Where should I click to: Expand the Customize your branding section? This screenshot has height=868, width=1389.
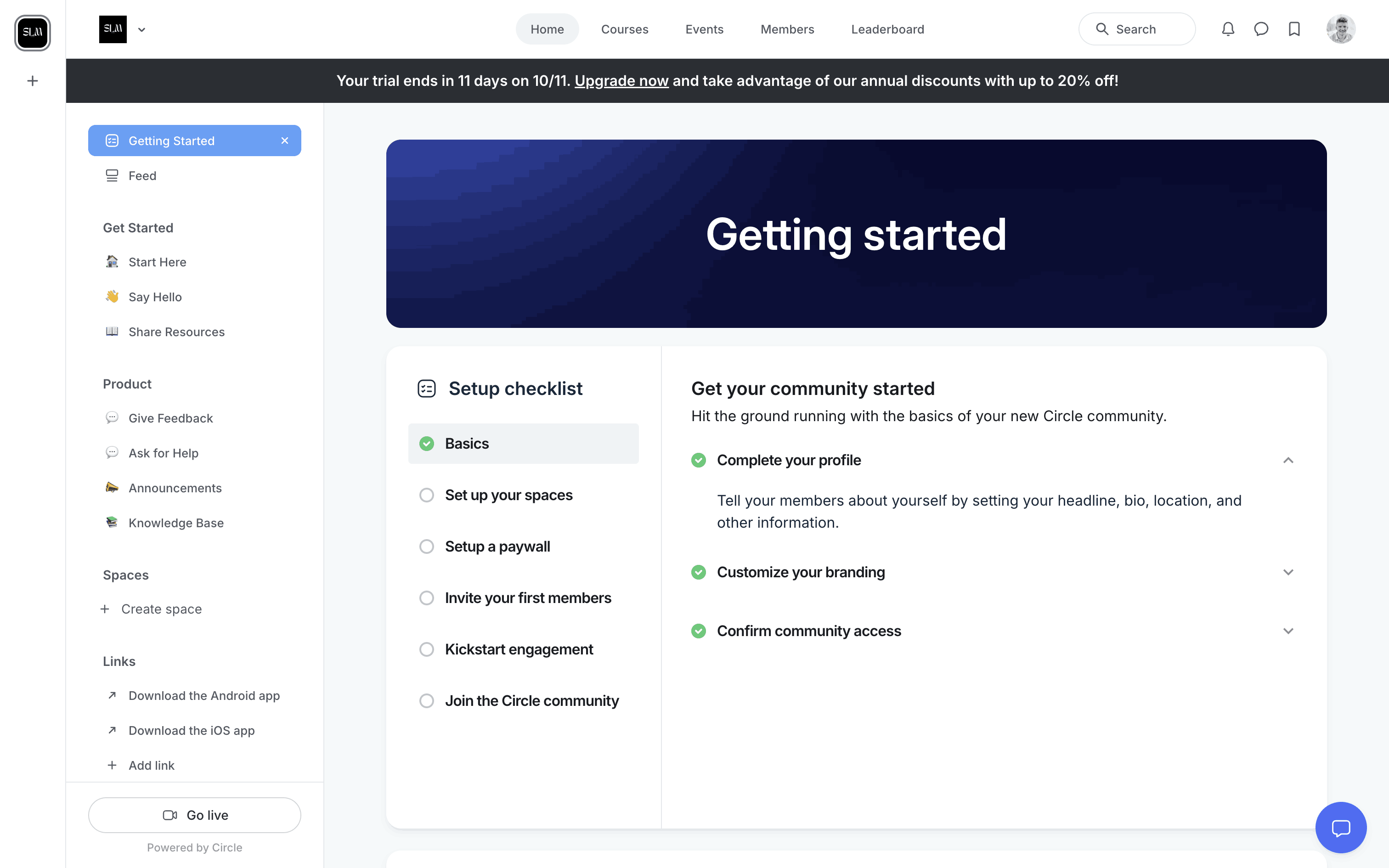1288,572
